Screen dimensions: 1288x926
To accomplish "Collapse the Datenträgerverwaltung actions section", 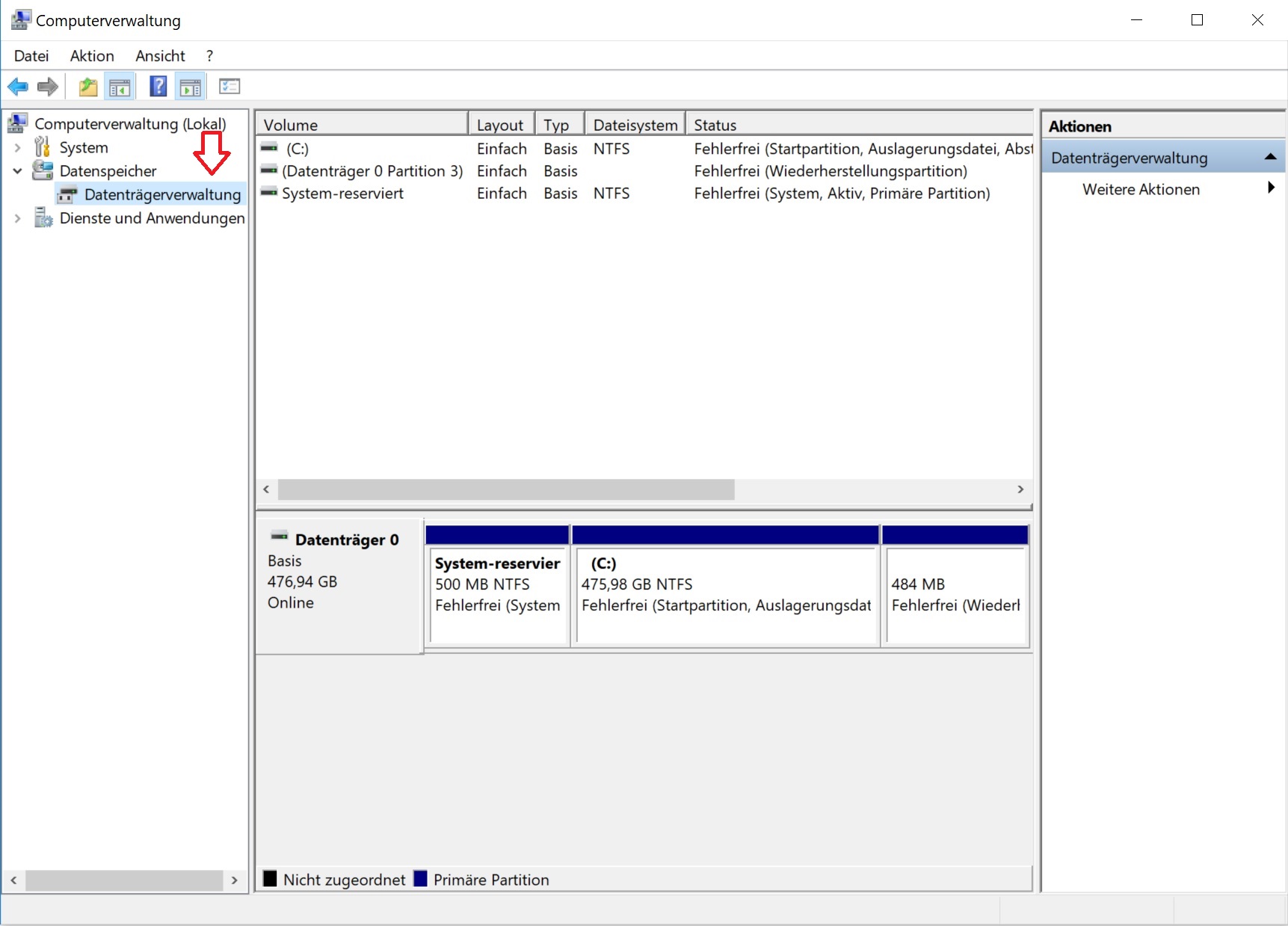I will [1269, 158].
